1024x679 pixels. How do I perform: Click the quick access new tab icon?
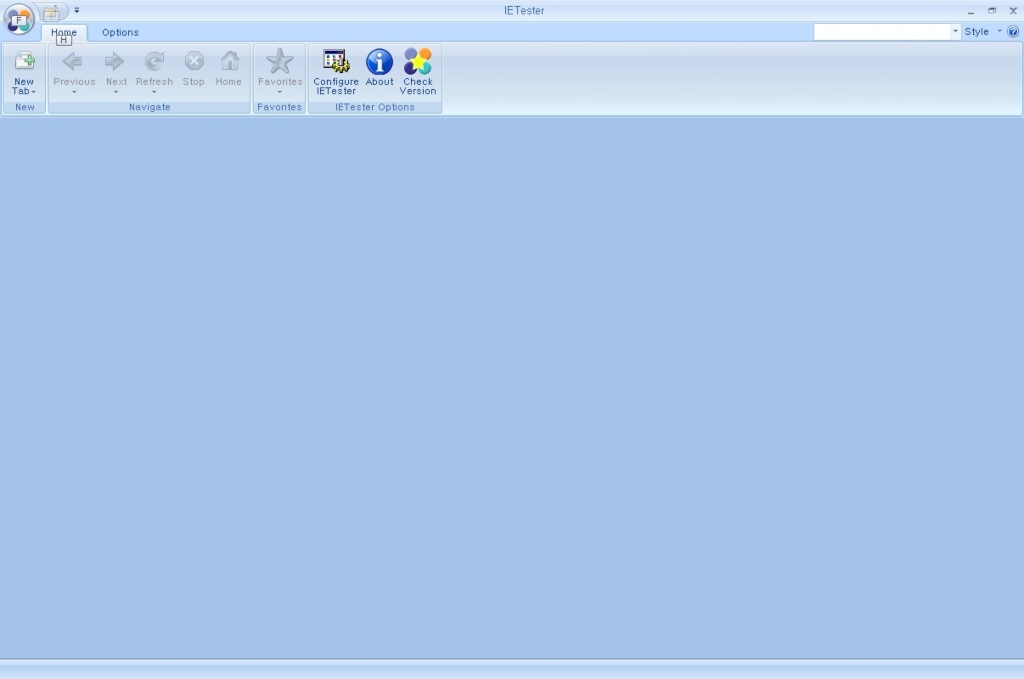52,11
